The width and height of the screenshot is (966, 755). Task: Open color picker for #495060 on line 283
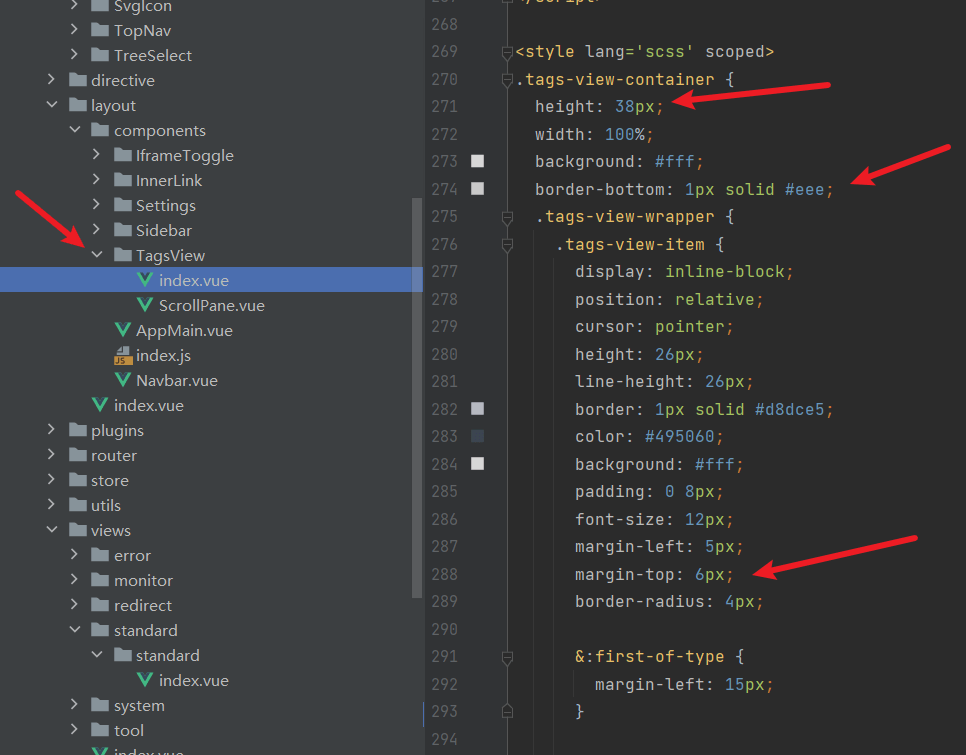coord(477,436)
